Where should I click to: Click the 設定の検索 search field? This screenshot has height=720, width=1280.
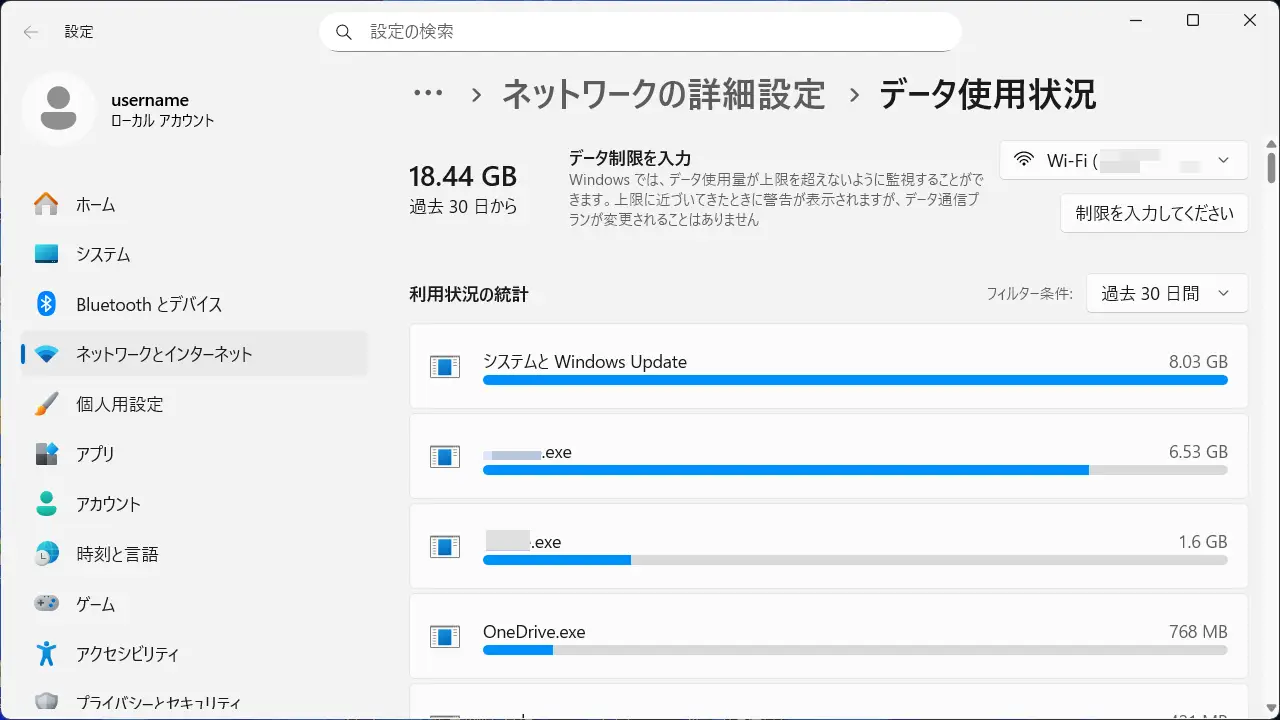pos(640,32)
